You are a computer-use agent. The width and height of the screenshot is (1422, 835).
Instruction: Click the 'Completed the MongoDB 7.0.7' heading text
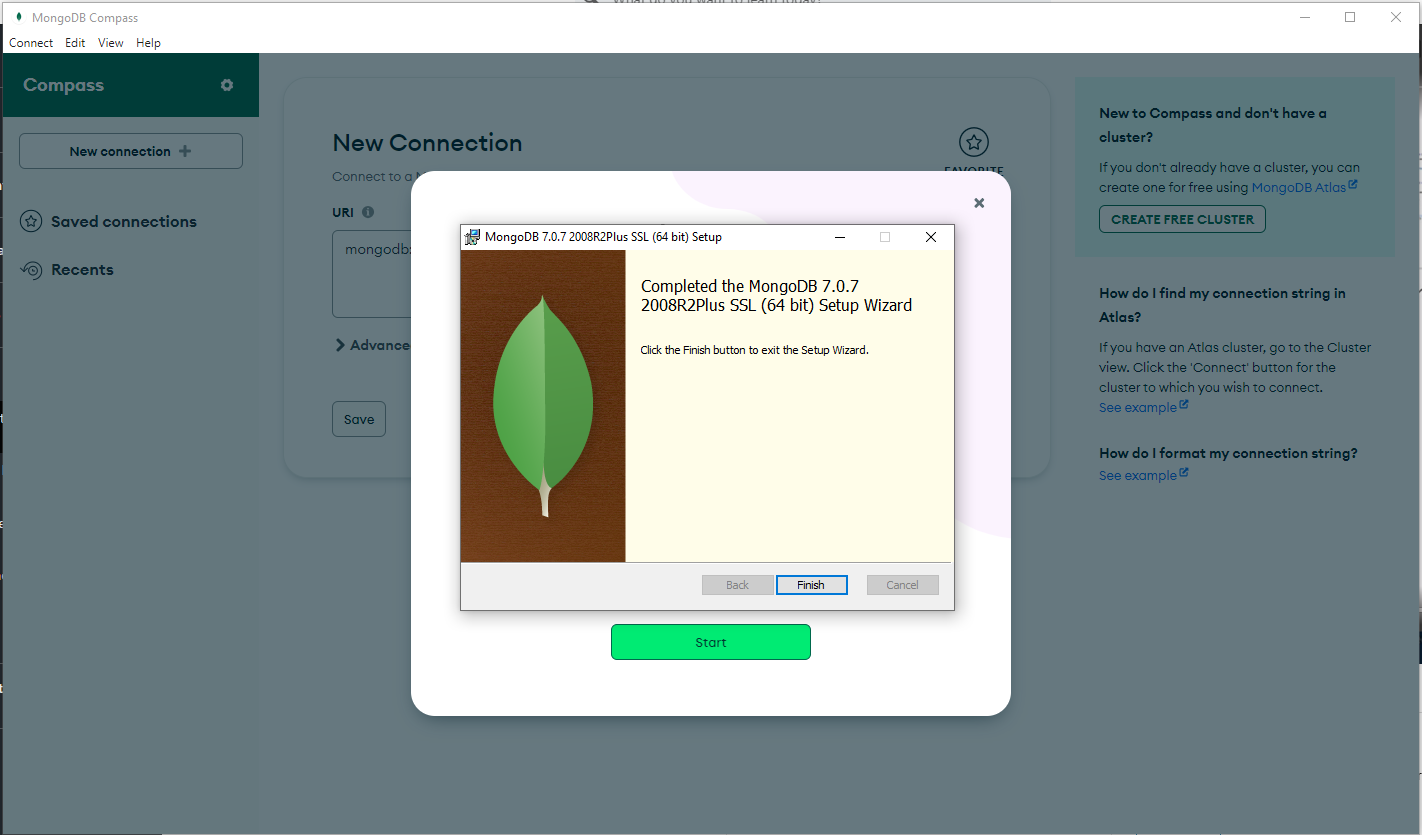776,296
